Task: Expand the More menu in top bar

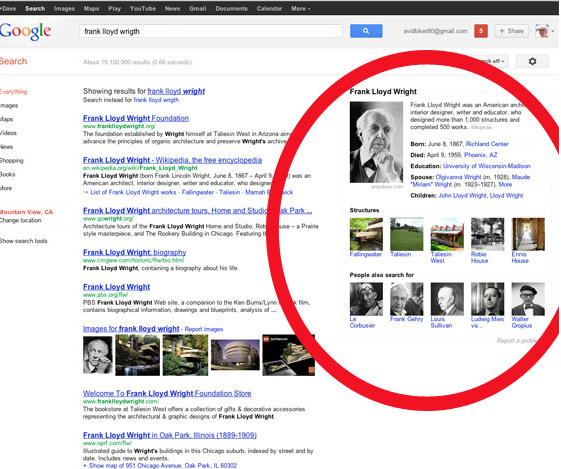Action: coord(301,9)
